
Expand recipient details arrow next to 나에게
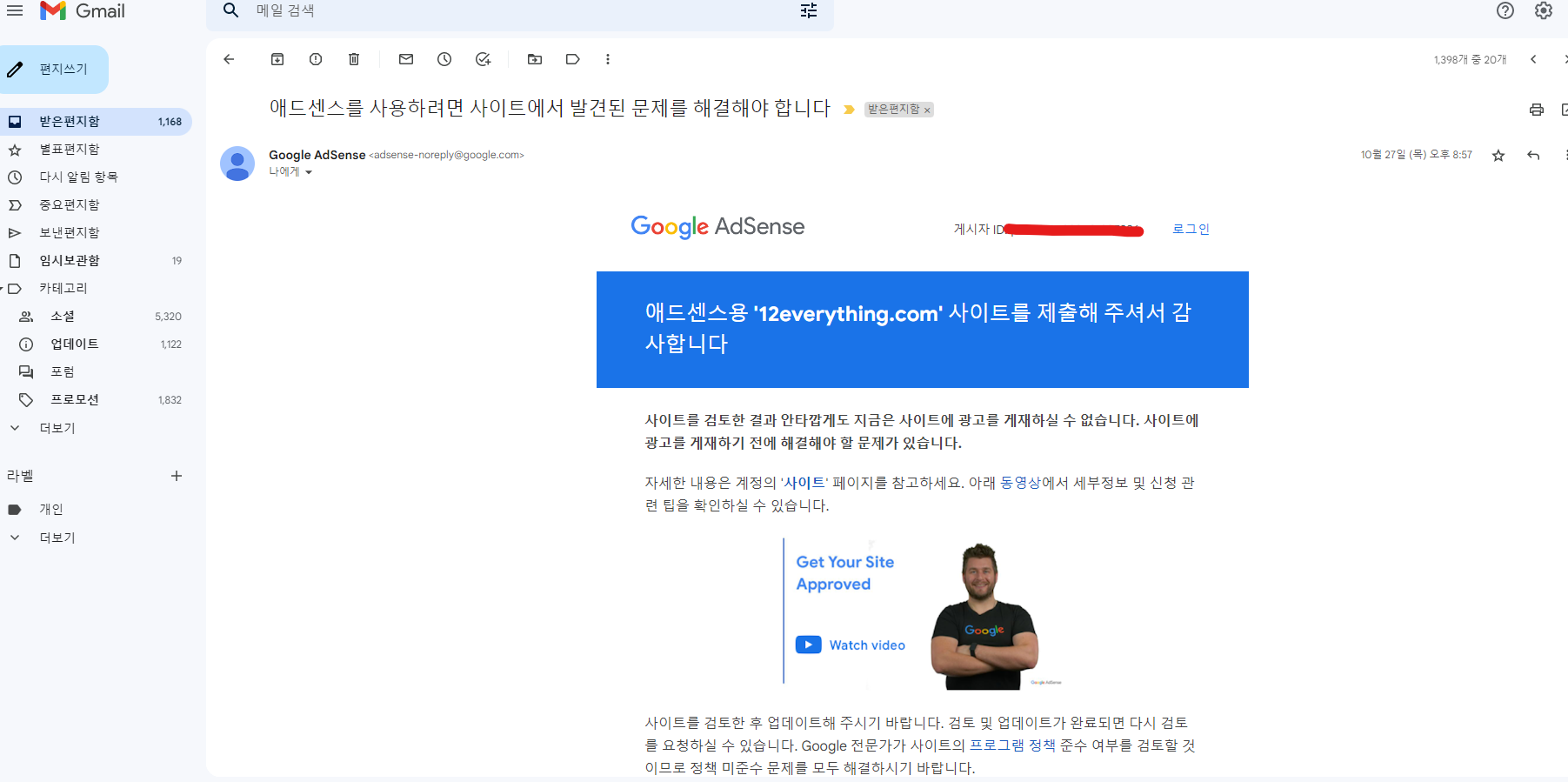tap(309, 172)
